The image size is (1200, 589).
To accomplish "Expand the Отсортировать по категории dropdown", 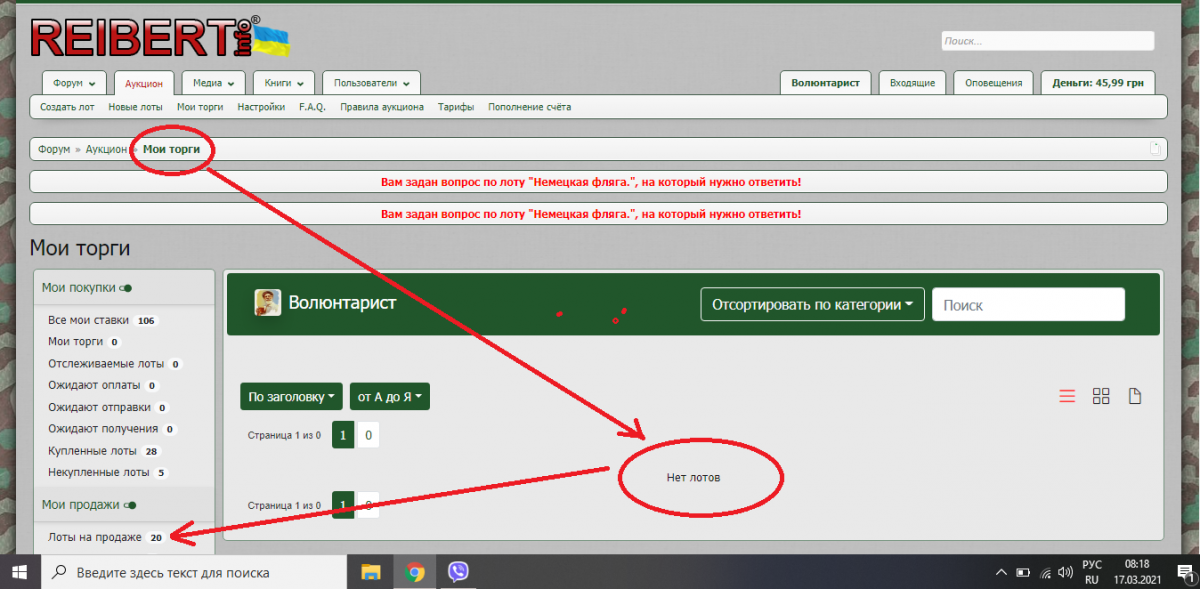I will click(812, 305).
